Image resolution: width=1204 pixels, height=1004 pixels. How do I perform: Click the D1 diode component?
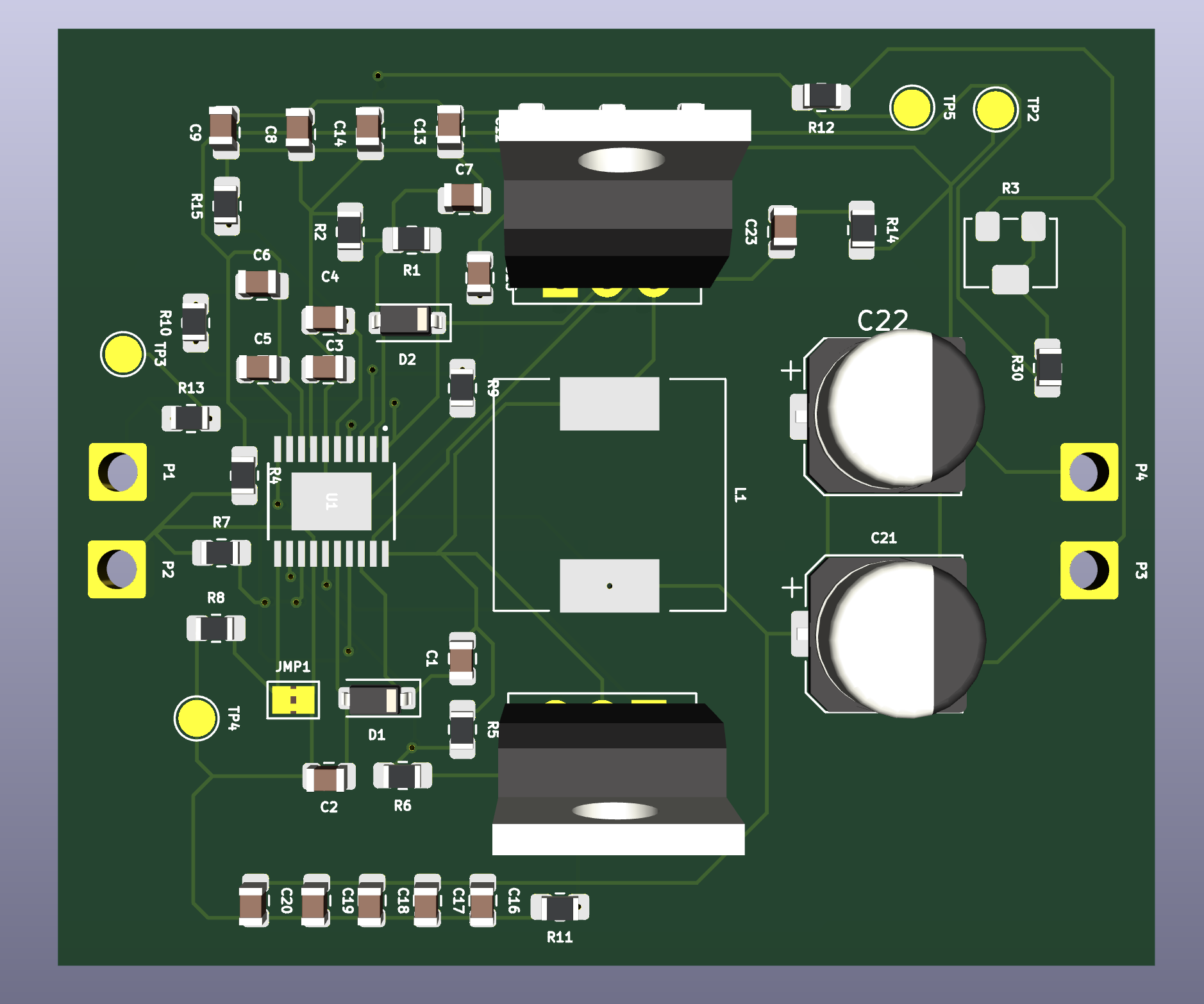(x=377, y=699)
